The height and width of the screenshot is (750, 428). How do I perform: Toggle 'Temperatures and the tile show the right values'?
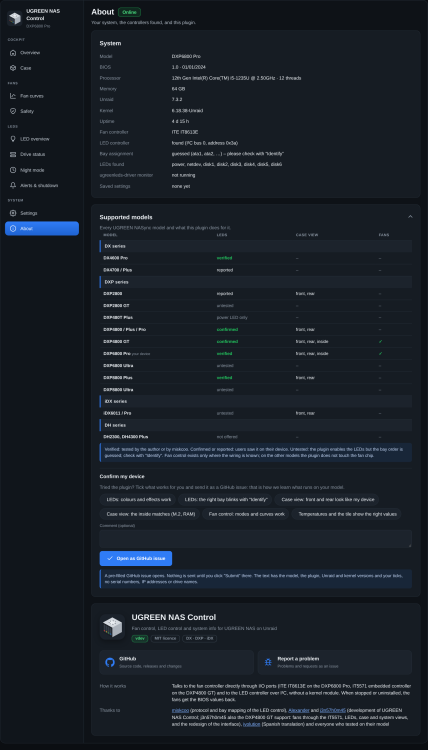point(346,514)
